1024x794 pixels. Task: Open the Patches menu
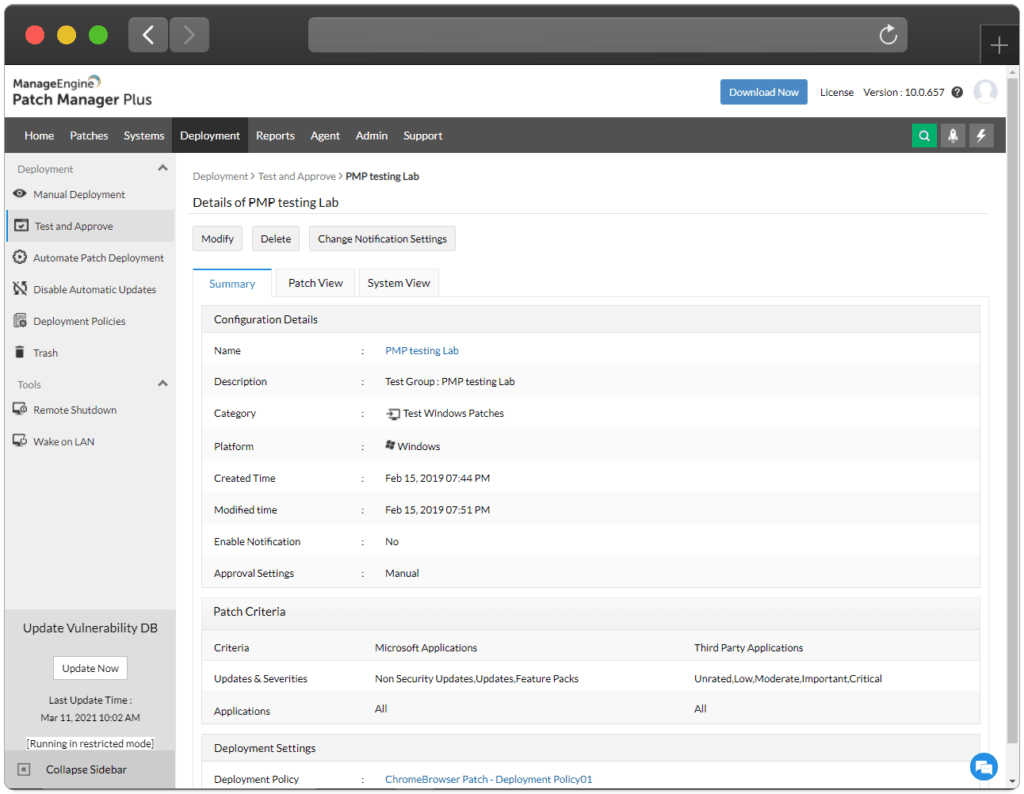pos(89,136)
